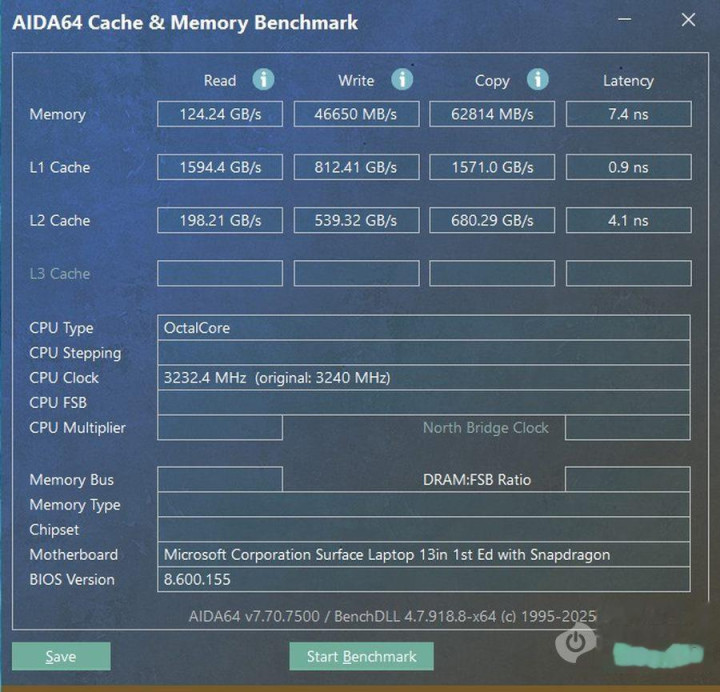Select L2 Cache Read 198.21 GB/s
720x692 pixels.
tap(220, 220)
